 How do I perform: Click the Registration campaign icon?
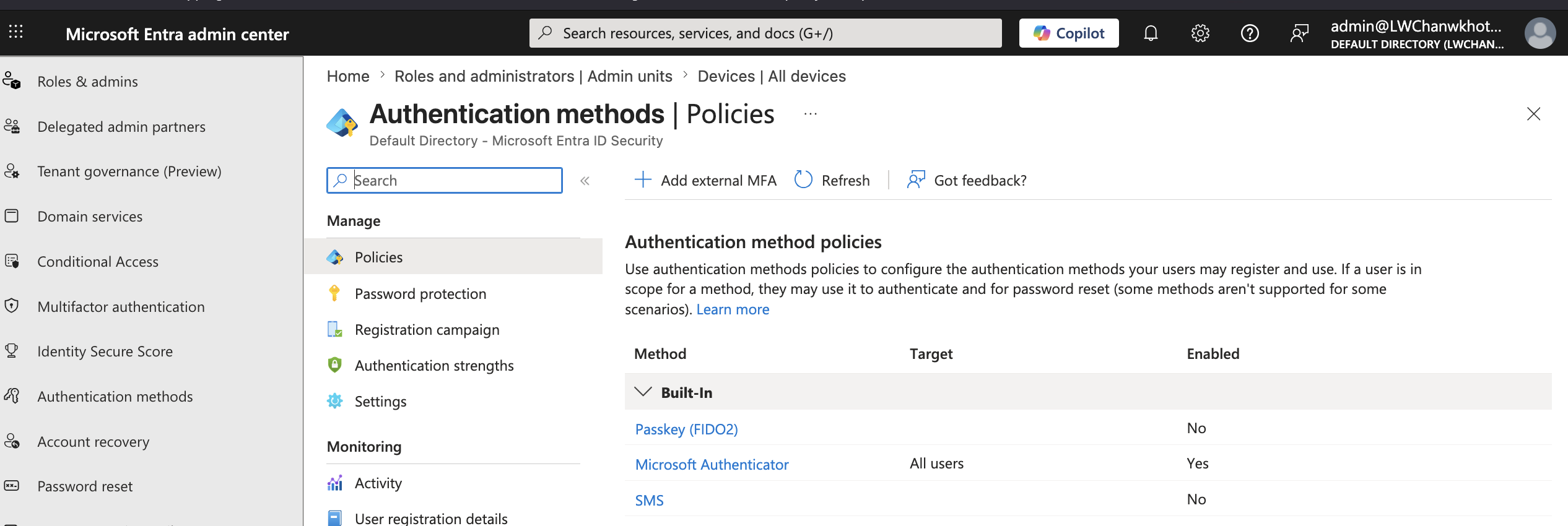(x=334, y=329)
